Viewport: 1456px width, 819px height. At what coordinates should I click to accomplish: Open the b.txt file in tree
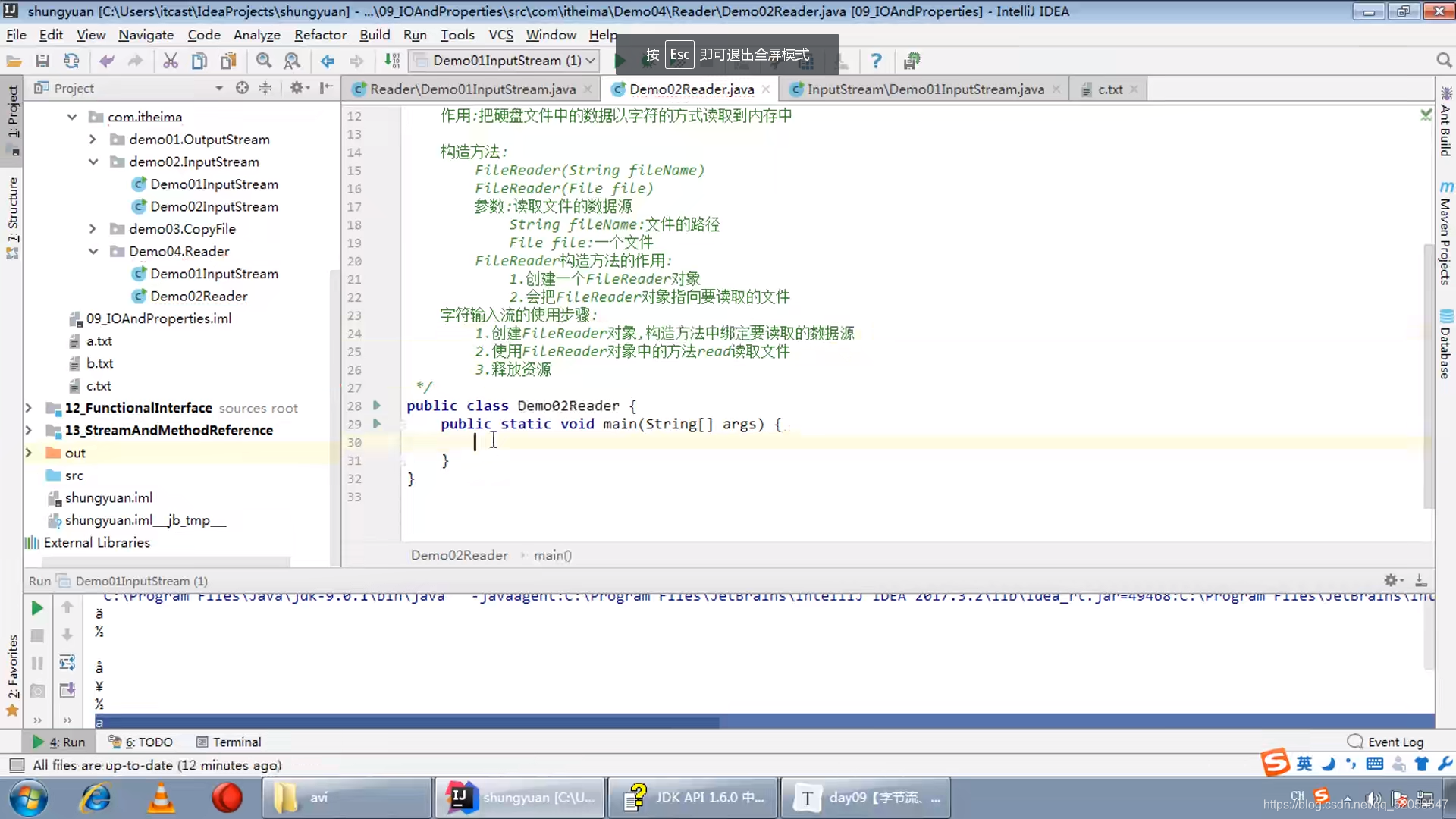coord(99,363)
